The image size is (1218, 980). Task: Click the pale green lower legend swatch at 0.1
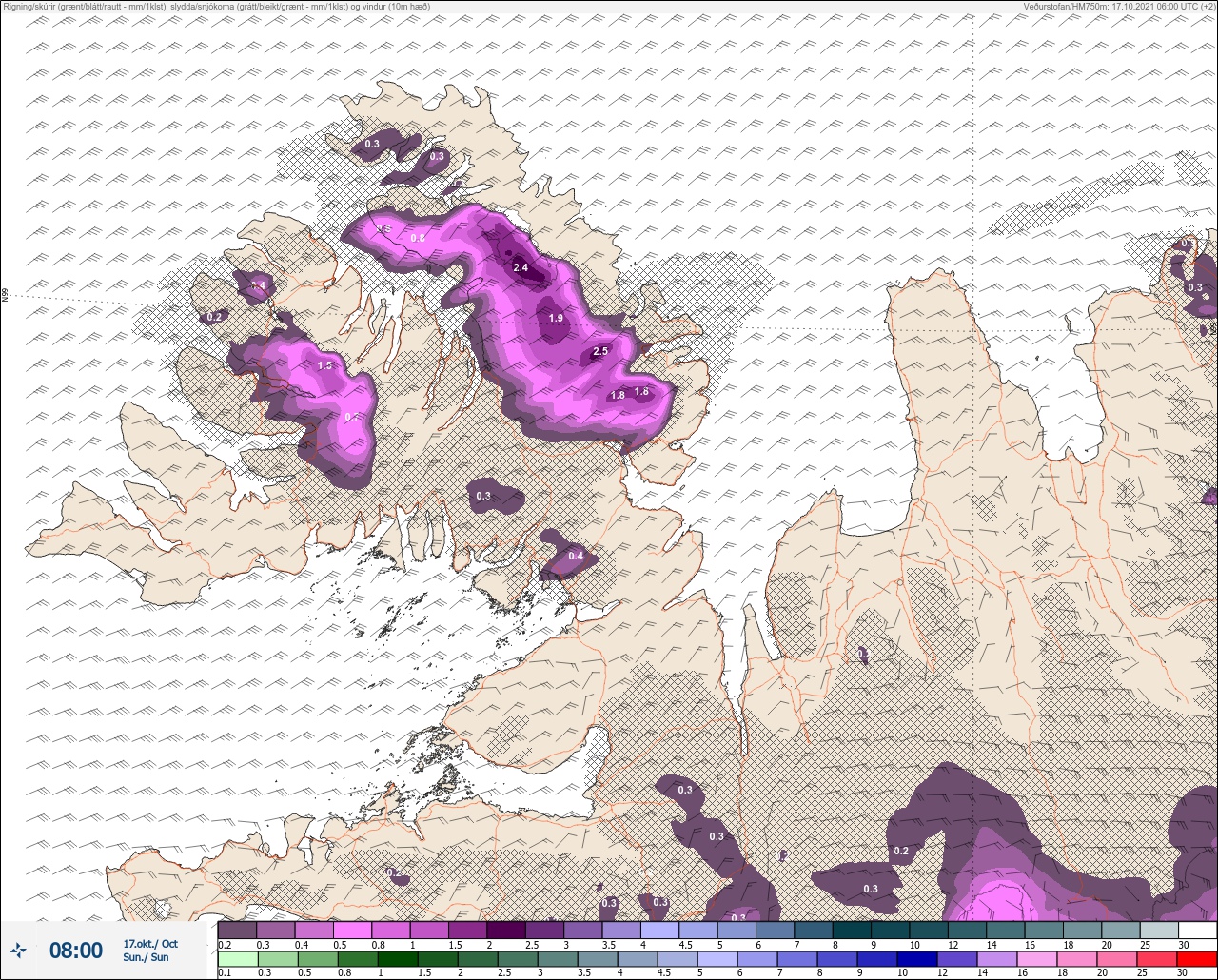pos(237,958)
